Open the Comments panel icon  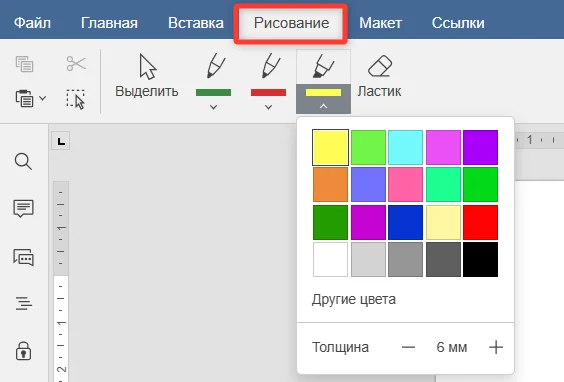point(23,208)
